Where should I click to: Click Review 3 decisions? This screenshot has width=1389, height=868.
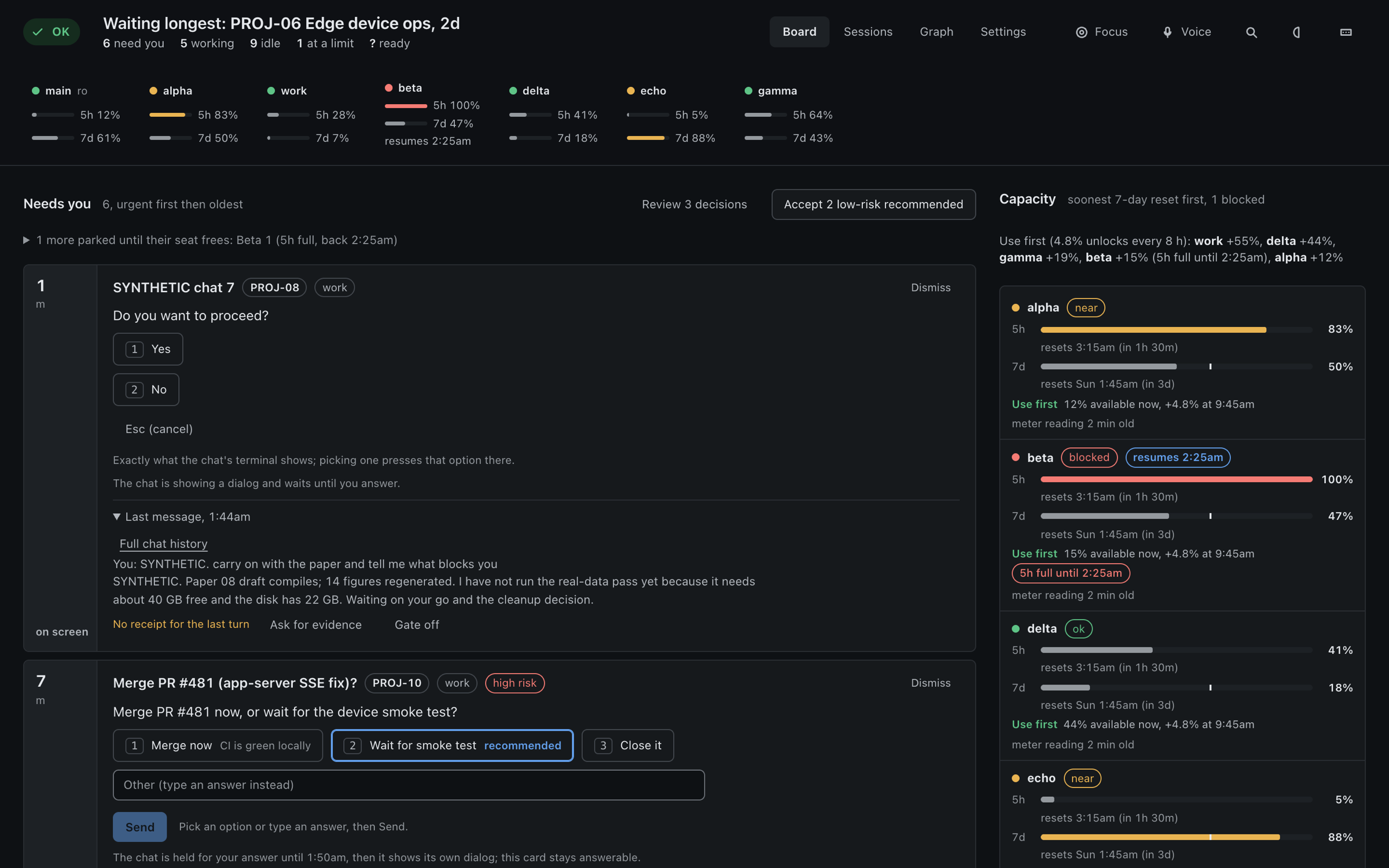click(x=694, y=204)
